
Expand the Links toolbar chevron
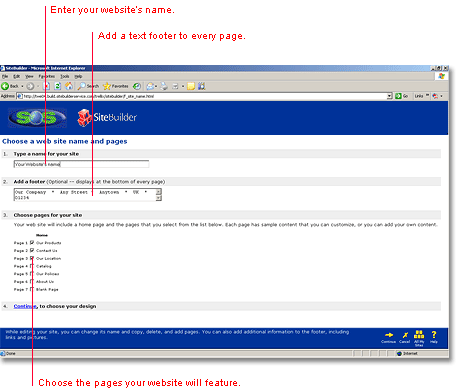coord(428,95)
